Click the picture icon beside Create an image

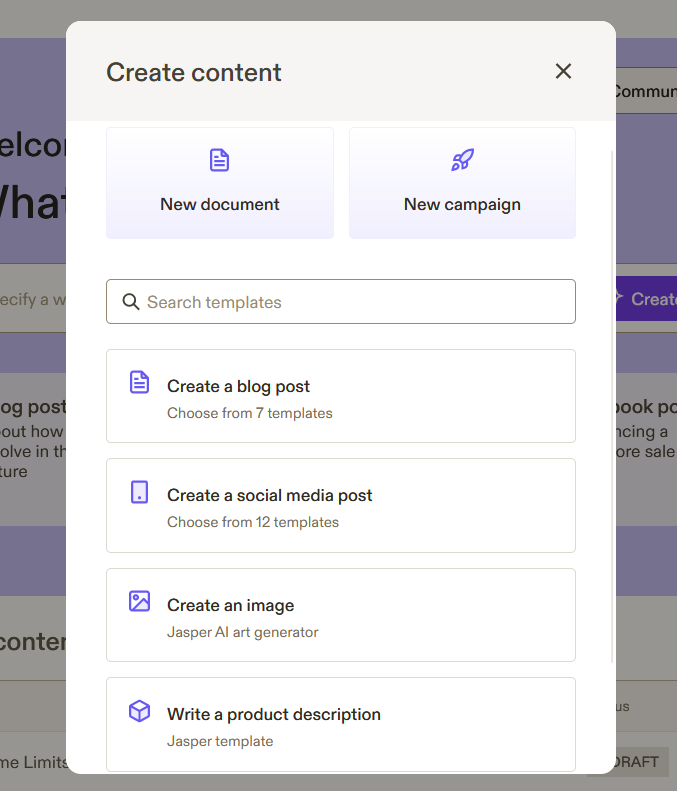140,601
